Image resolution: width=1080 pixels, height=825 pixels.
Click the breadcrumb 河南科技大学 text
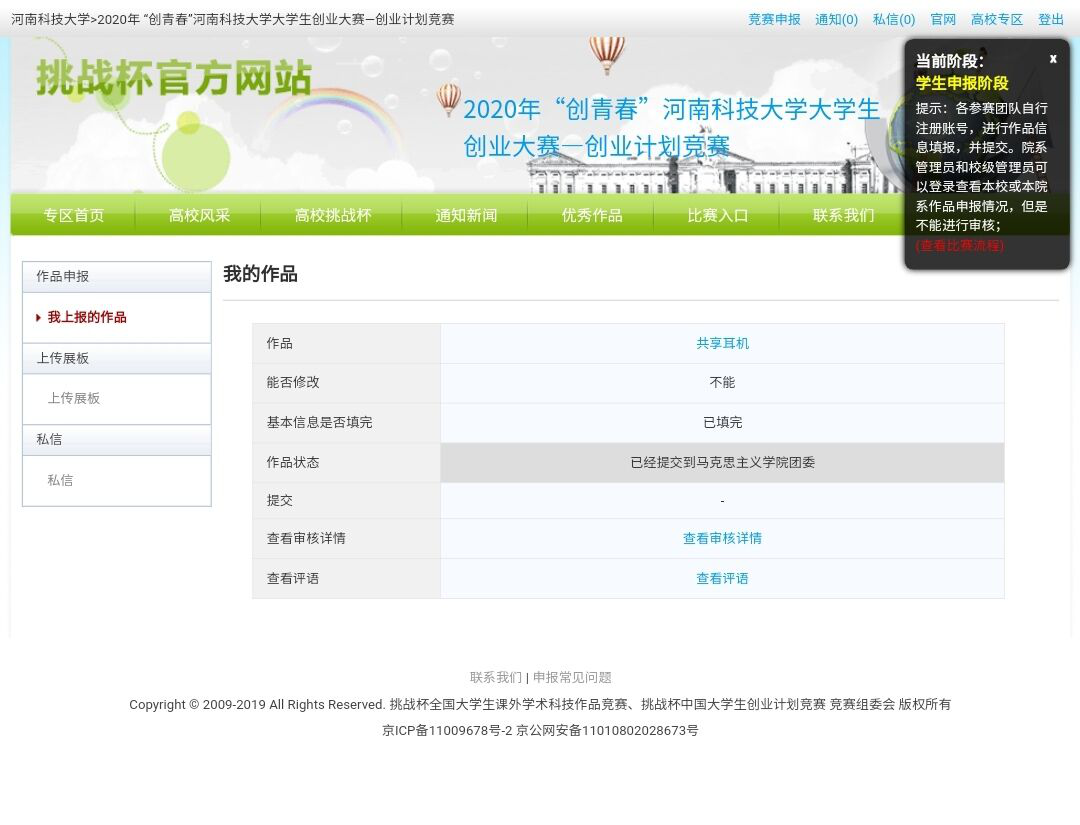point(50,19)
